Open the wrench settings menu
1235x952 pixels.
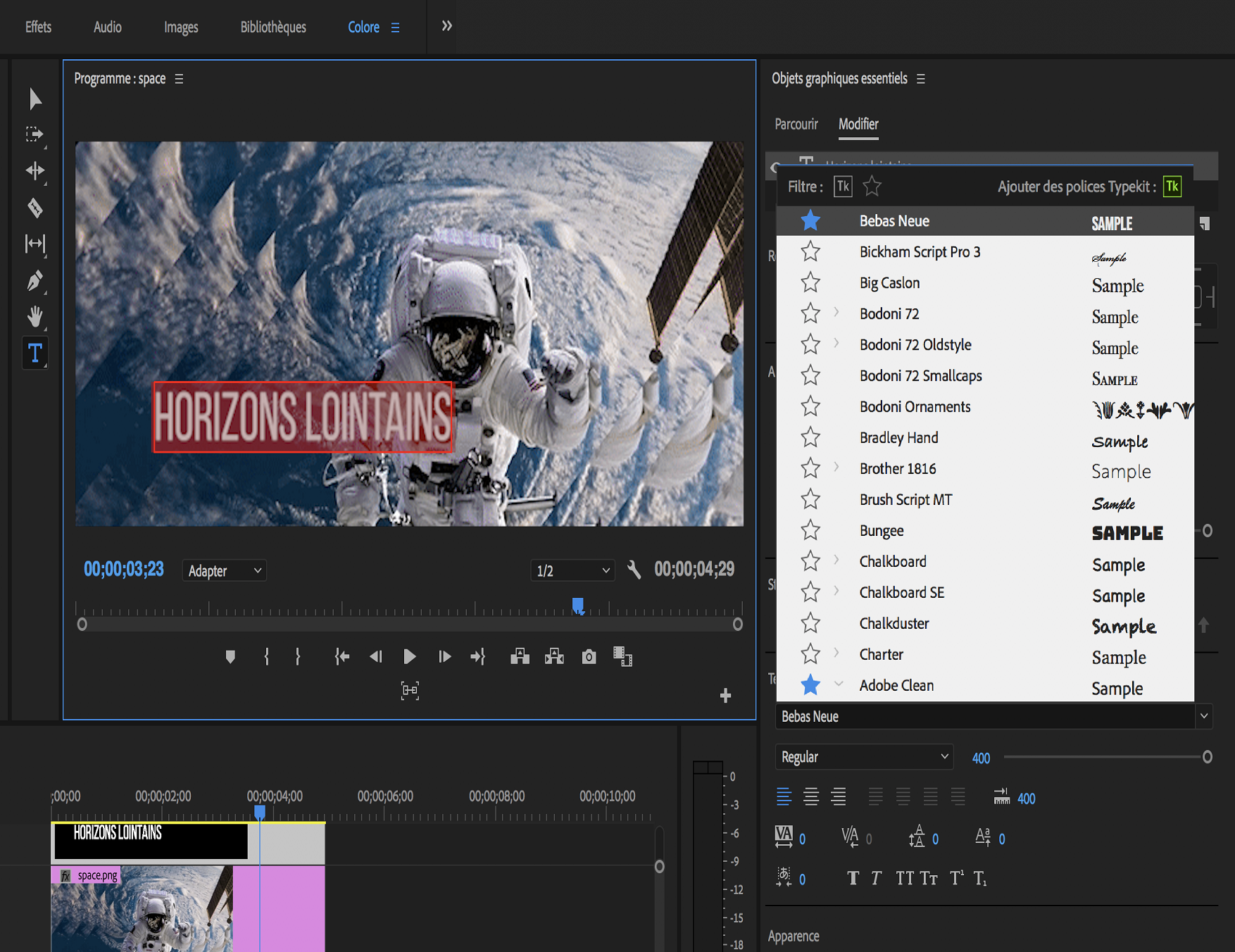pos(634,570)
